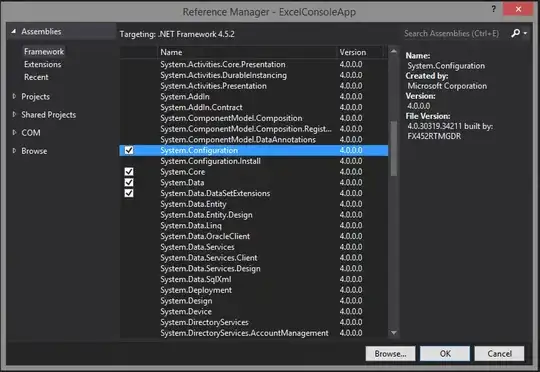
Task: Click the Cancel button
Action: (x=499, y=354)
